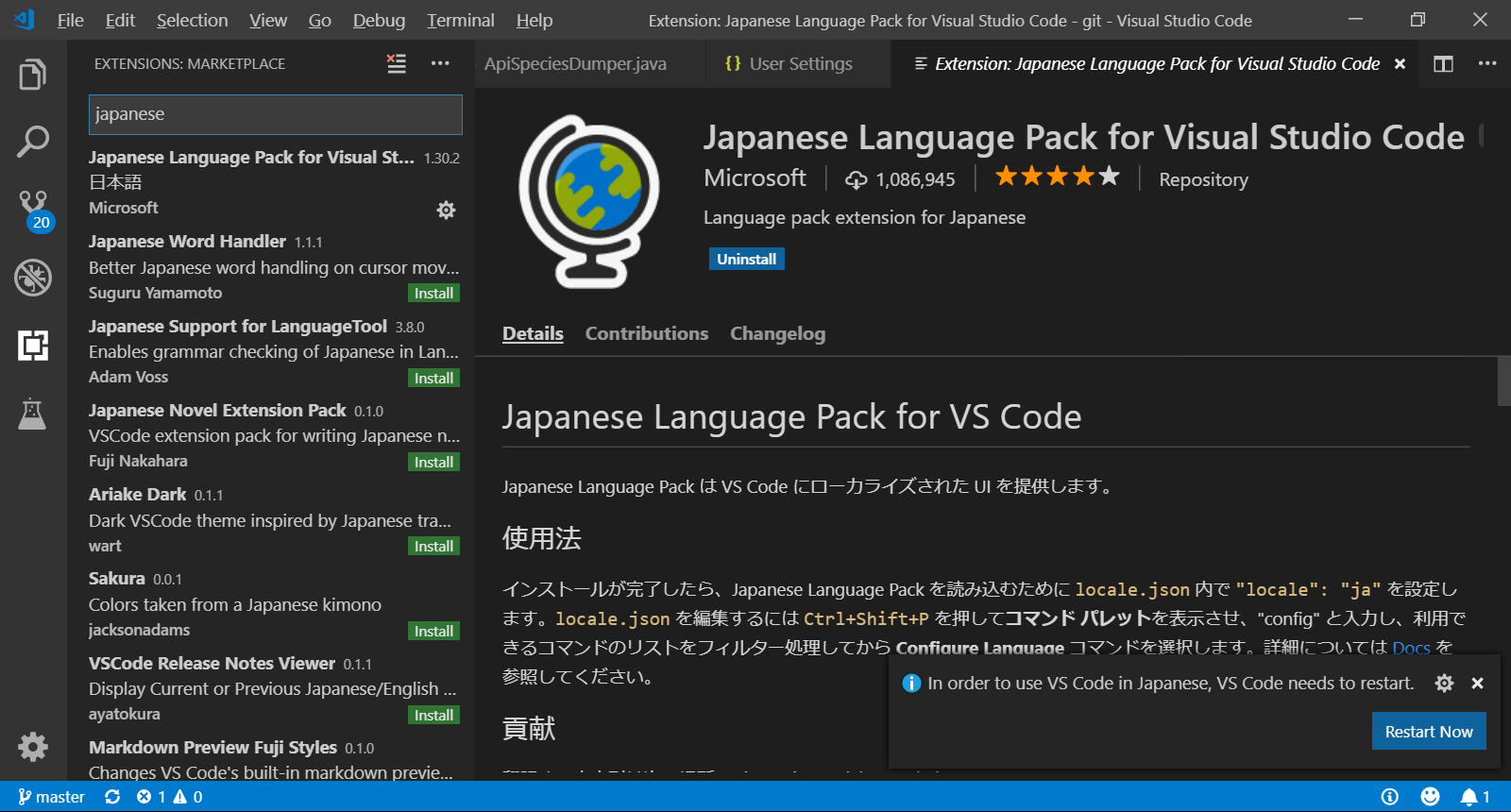Uninstall the Japanese Language Pack
Screen dimensions: 1511x812
[746, 259]
